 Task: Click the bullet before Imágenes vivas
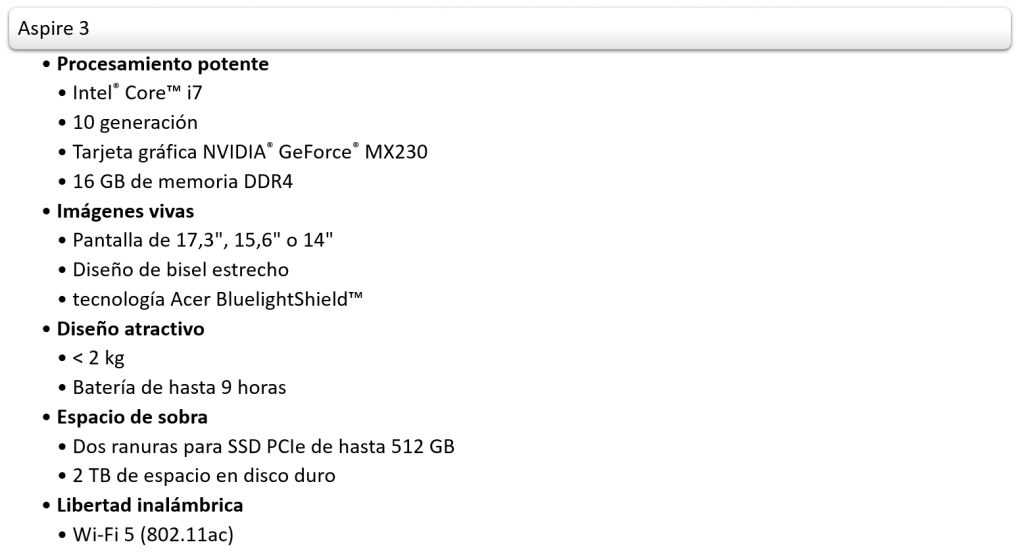pyautogui.click(x=46, y=212)
